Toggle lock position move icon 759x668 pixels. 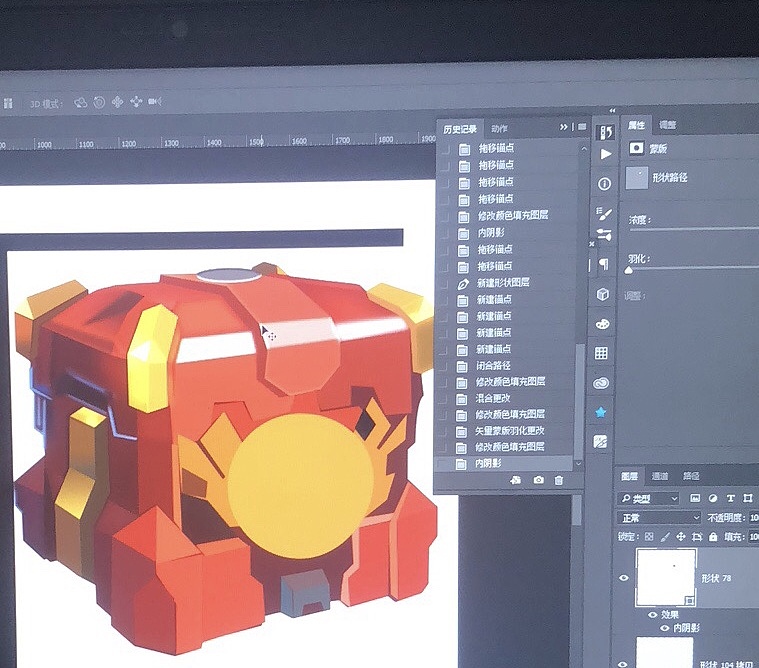[681, 536]
